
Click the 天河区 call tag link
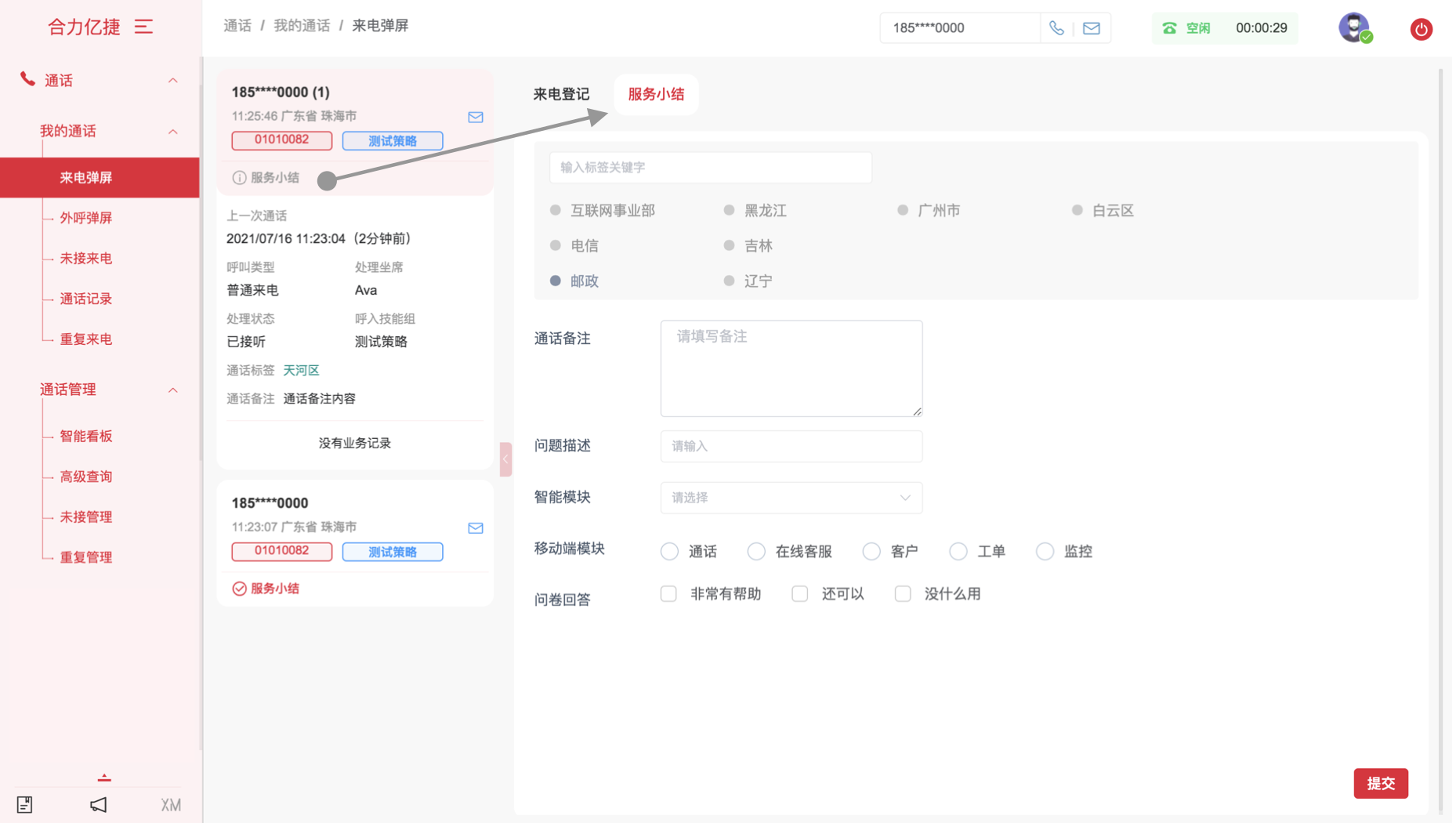pyautogui.click(x=301, y=370)
